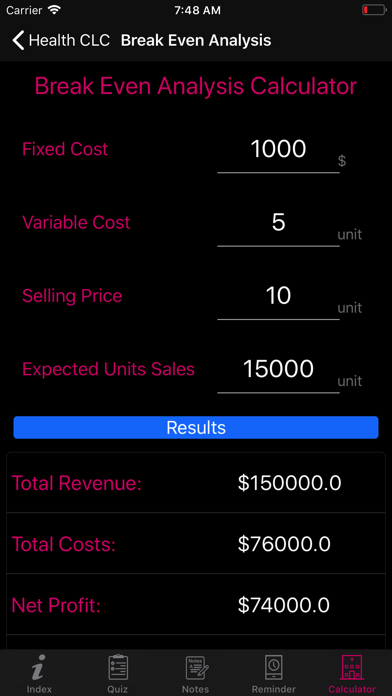The height and width of the screenshot is (696, 392).
Task: Tap the Break Even Analysis navigation title
Action: 196,40
